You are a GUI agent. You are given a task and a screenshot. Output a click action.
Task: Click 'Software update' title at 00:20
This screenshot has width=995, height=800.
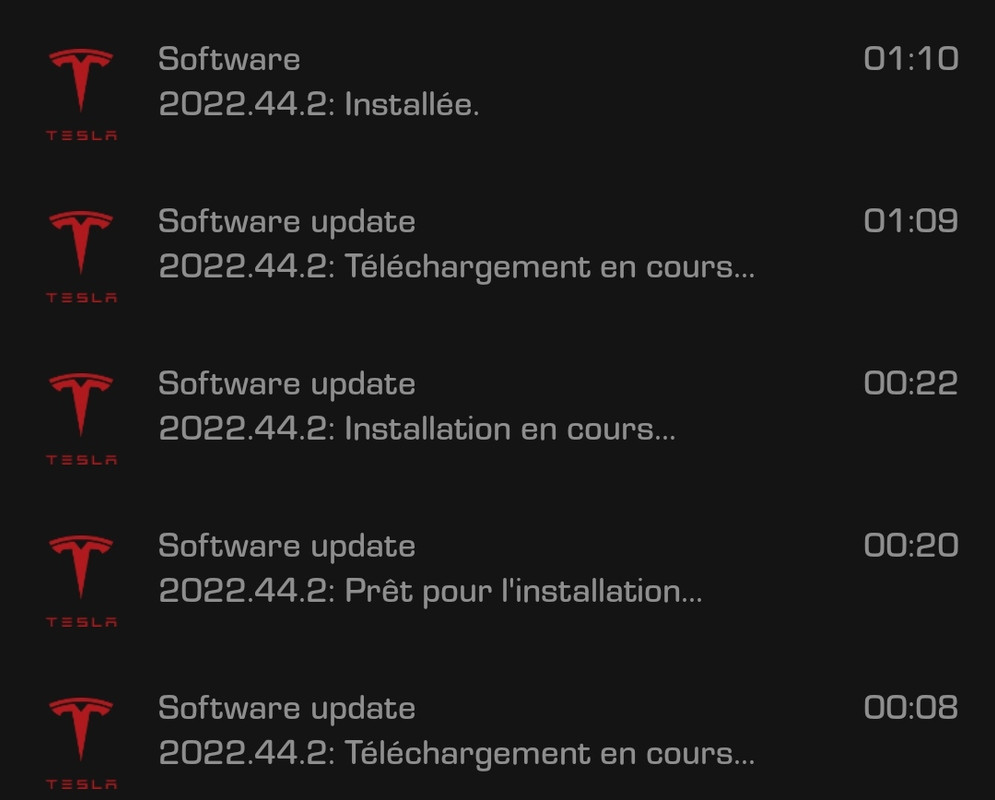(x=287, y=548)
